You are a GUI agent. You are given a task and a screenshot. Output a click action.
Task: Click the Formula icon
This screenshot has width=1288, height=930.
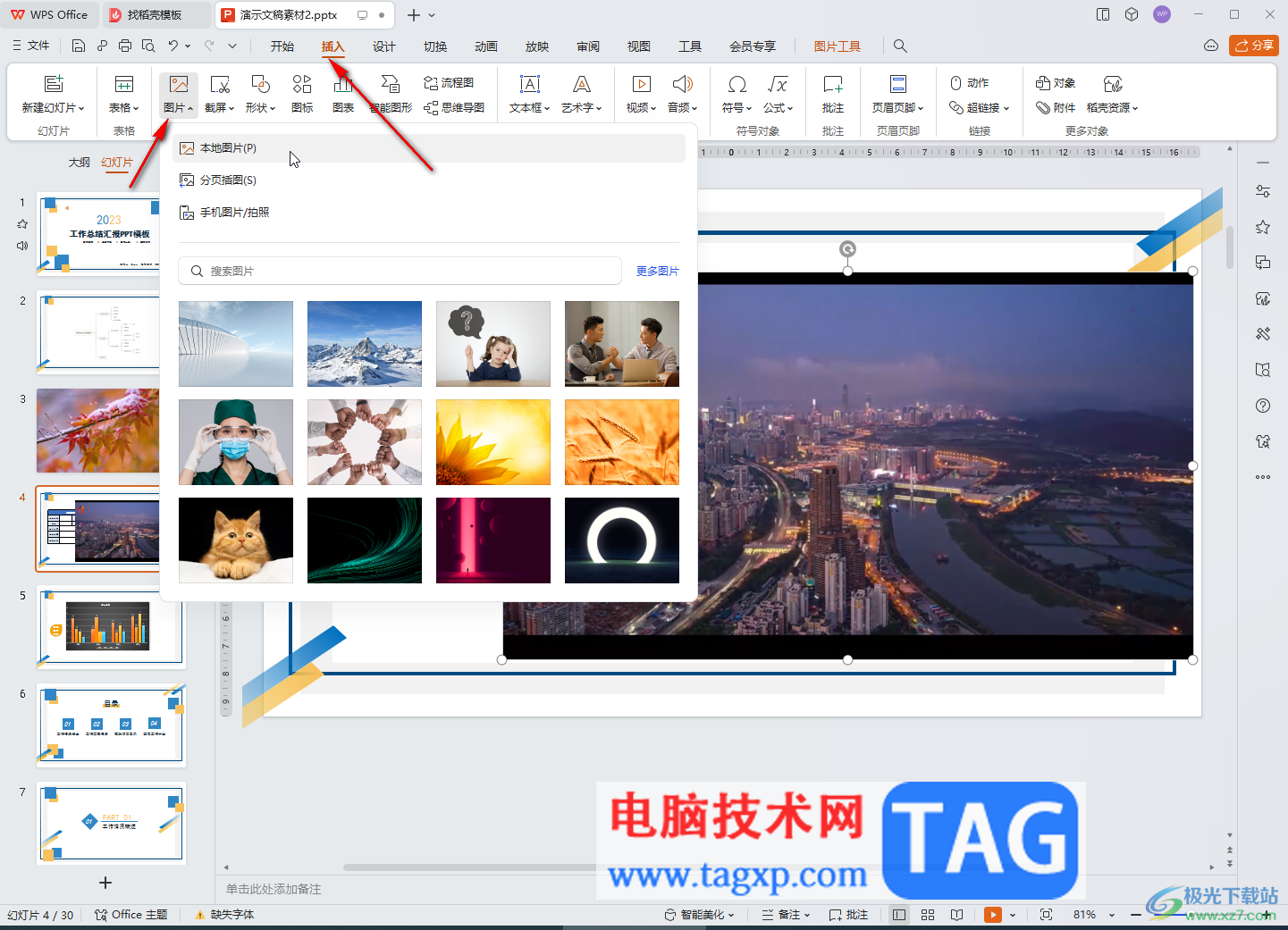click(x=779, y=84)
